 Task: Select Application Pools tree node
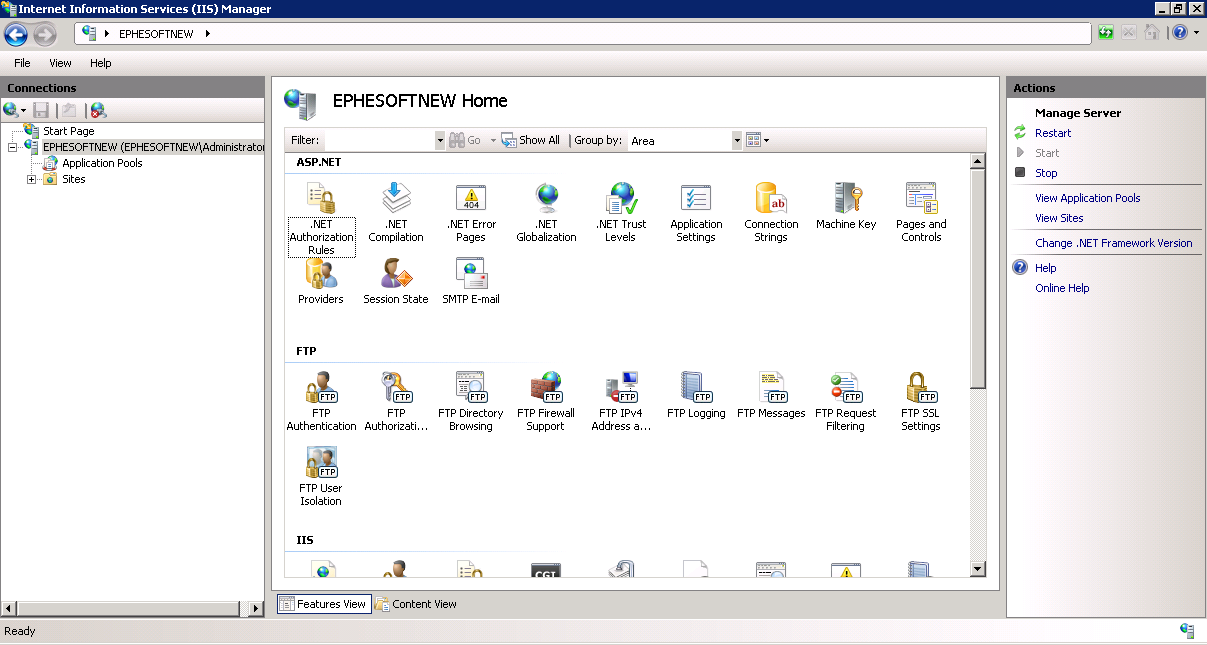click(102, 163)
